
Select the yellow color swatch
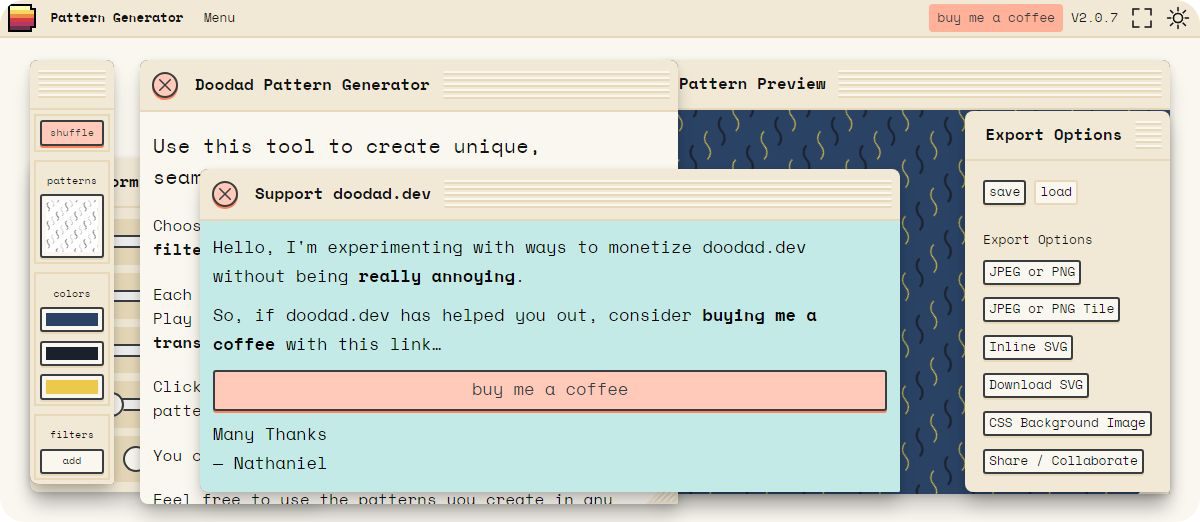click(x=72, y=387)
